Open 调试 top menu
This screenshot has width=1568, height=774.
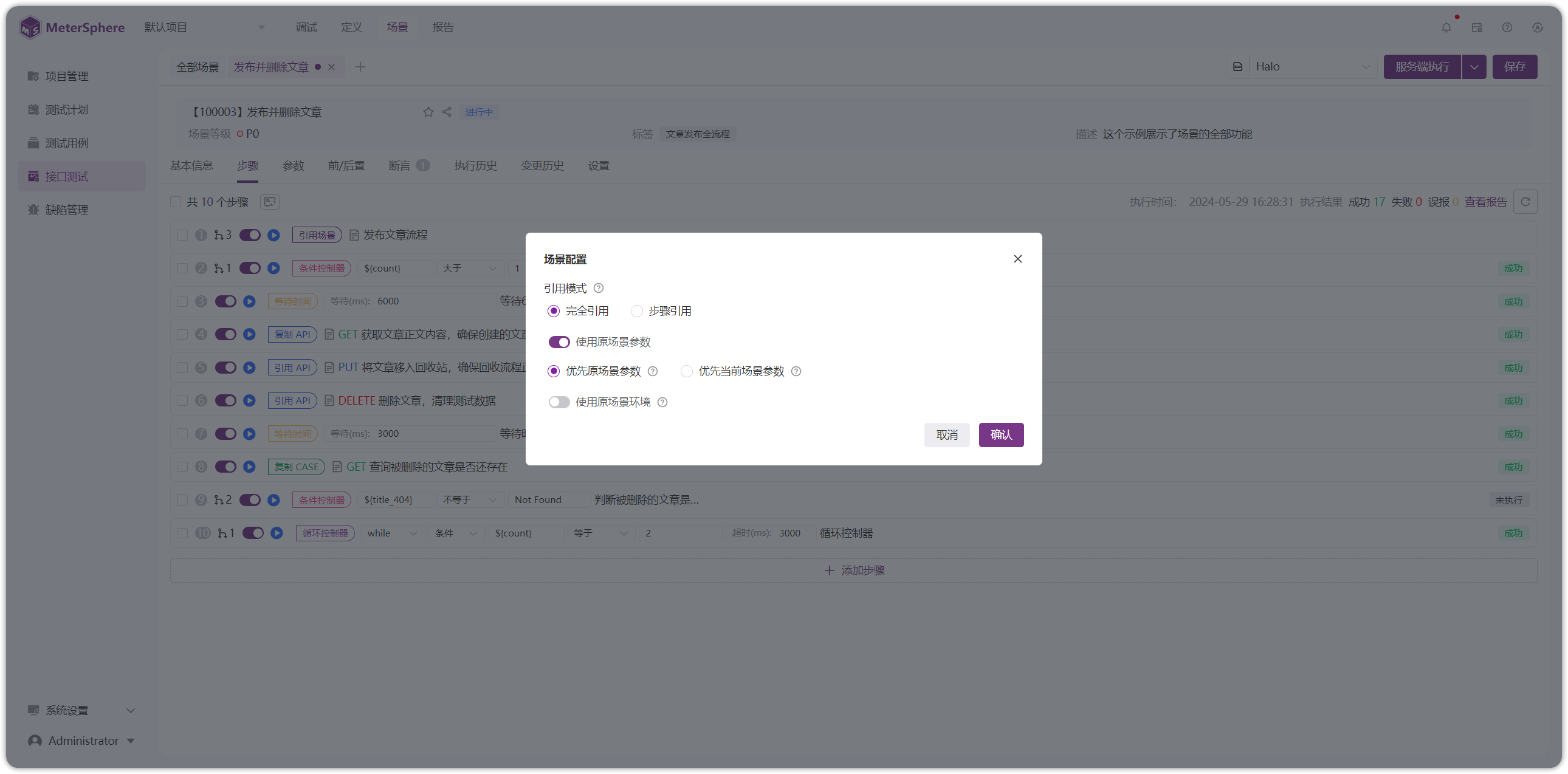[x=306, y=27]
